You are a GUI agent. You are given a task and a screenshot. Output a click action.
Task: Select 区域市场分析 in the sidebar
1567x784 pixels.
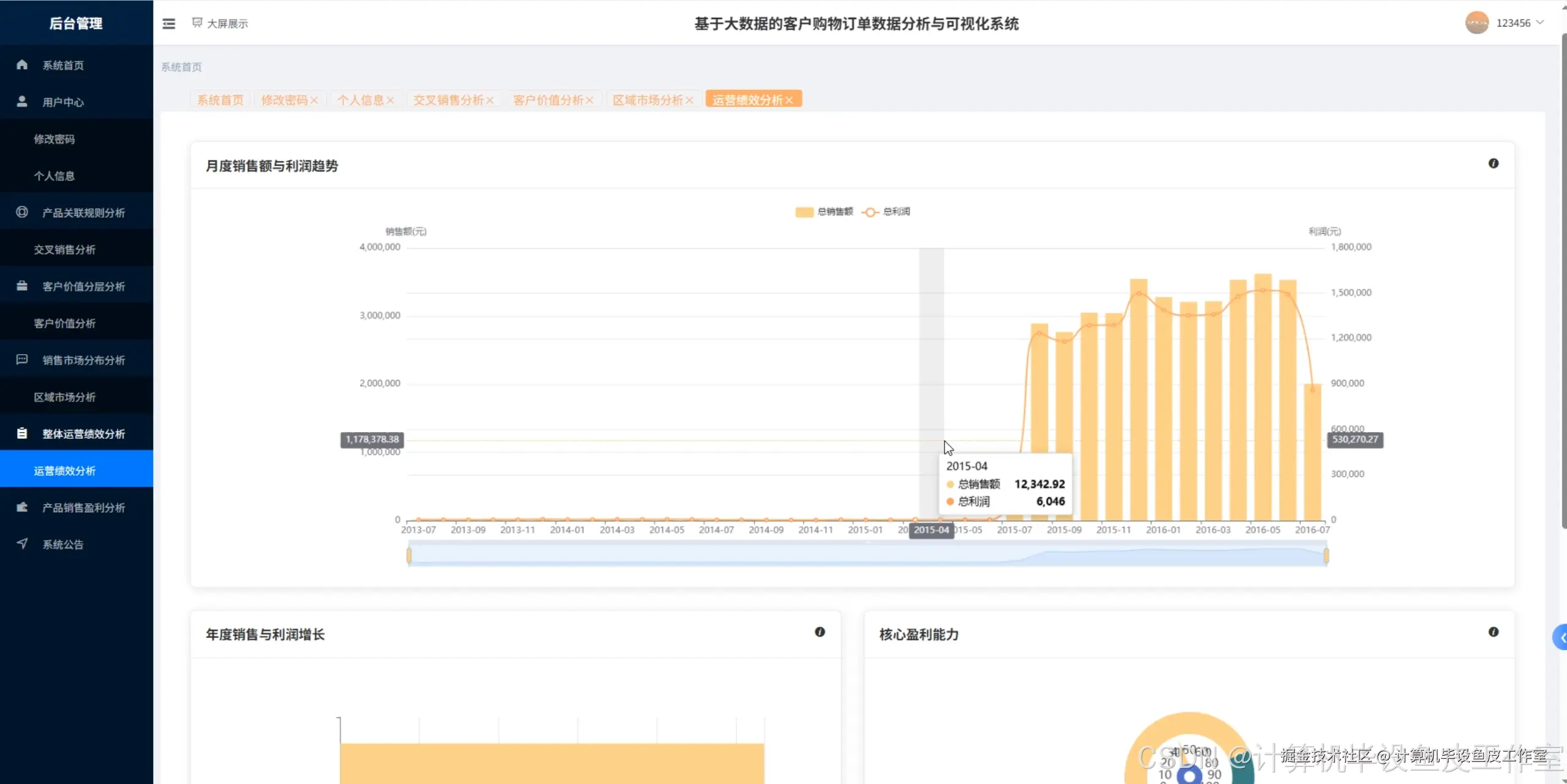(x=65, y=397)
